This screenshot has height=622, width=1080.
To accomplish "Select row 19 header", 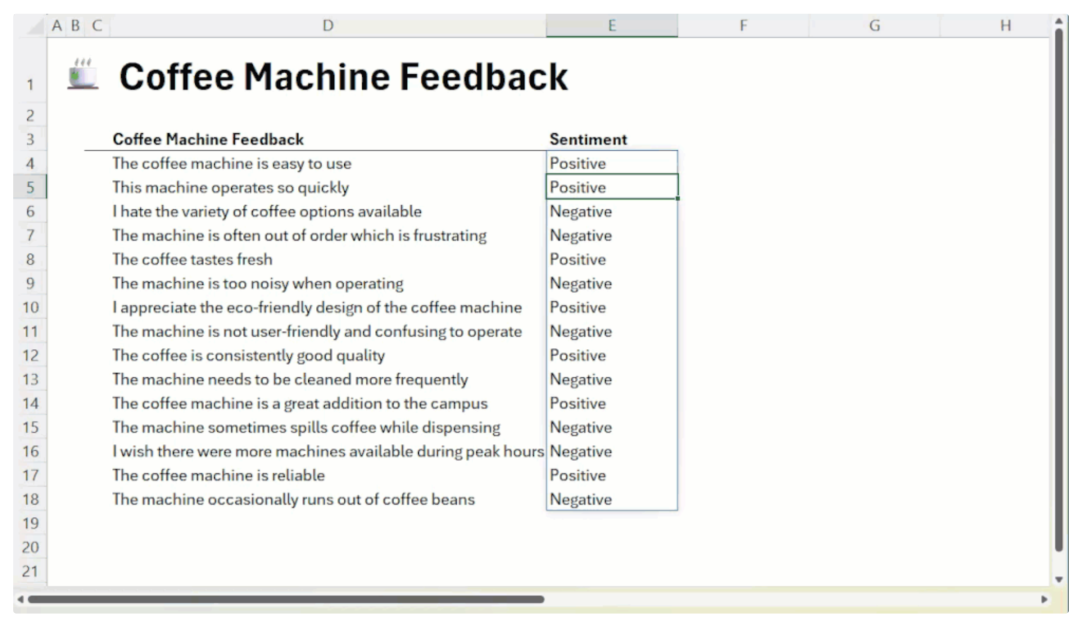I will coord(30,523).
